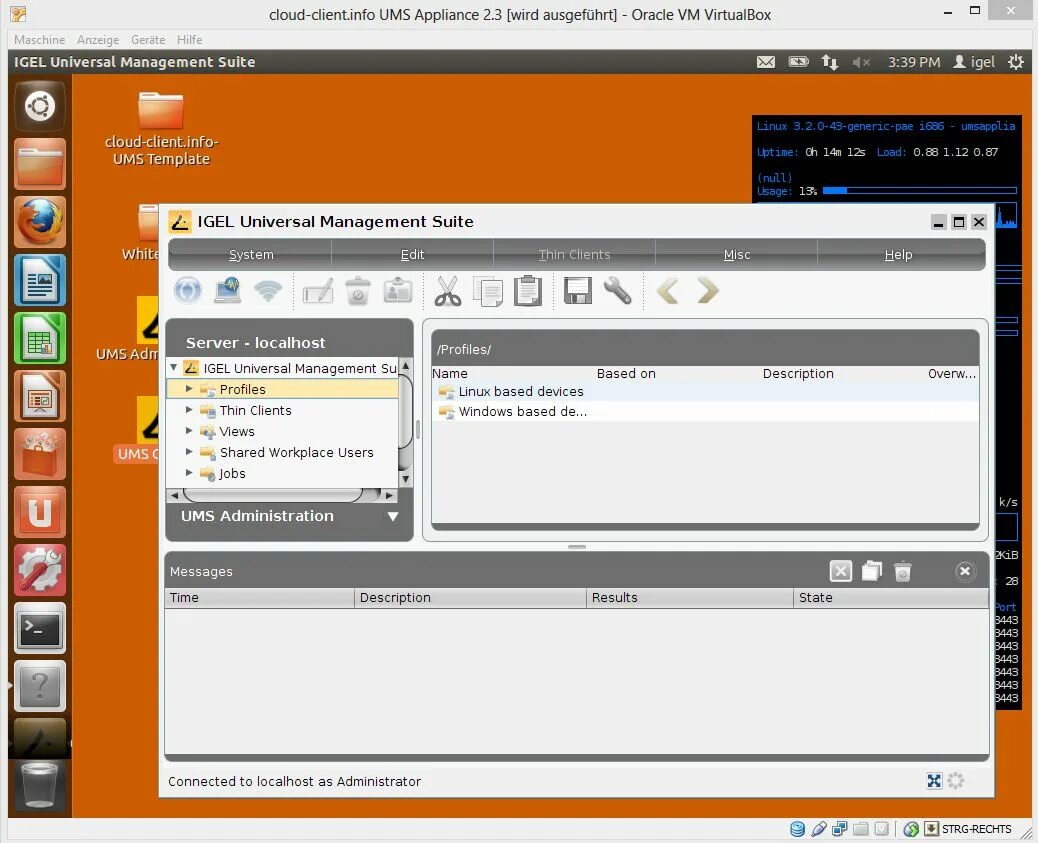Click the delete trash toolbar icon
Image resolution: width=1038 pixels, height=843 pixels.
357,291
